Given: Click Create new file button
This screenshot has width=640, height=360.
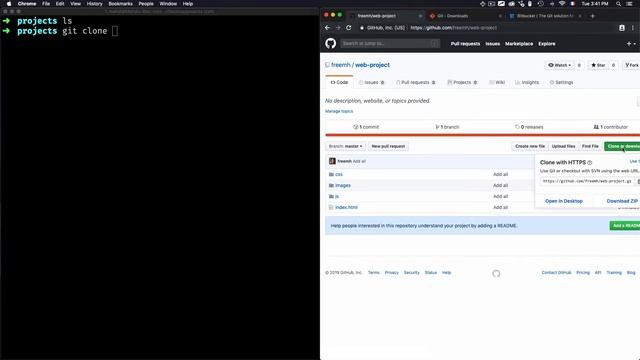Looking at the screenshot, I should 530,146.
